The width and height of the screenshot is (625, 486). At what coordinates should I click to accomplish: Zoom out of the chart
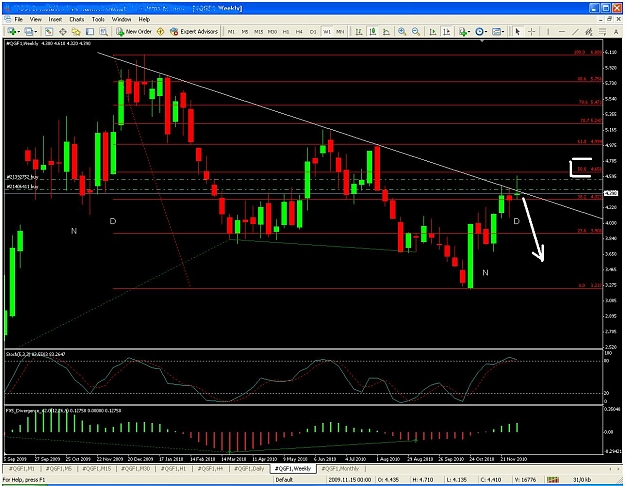click(416, 31)
